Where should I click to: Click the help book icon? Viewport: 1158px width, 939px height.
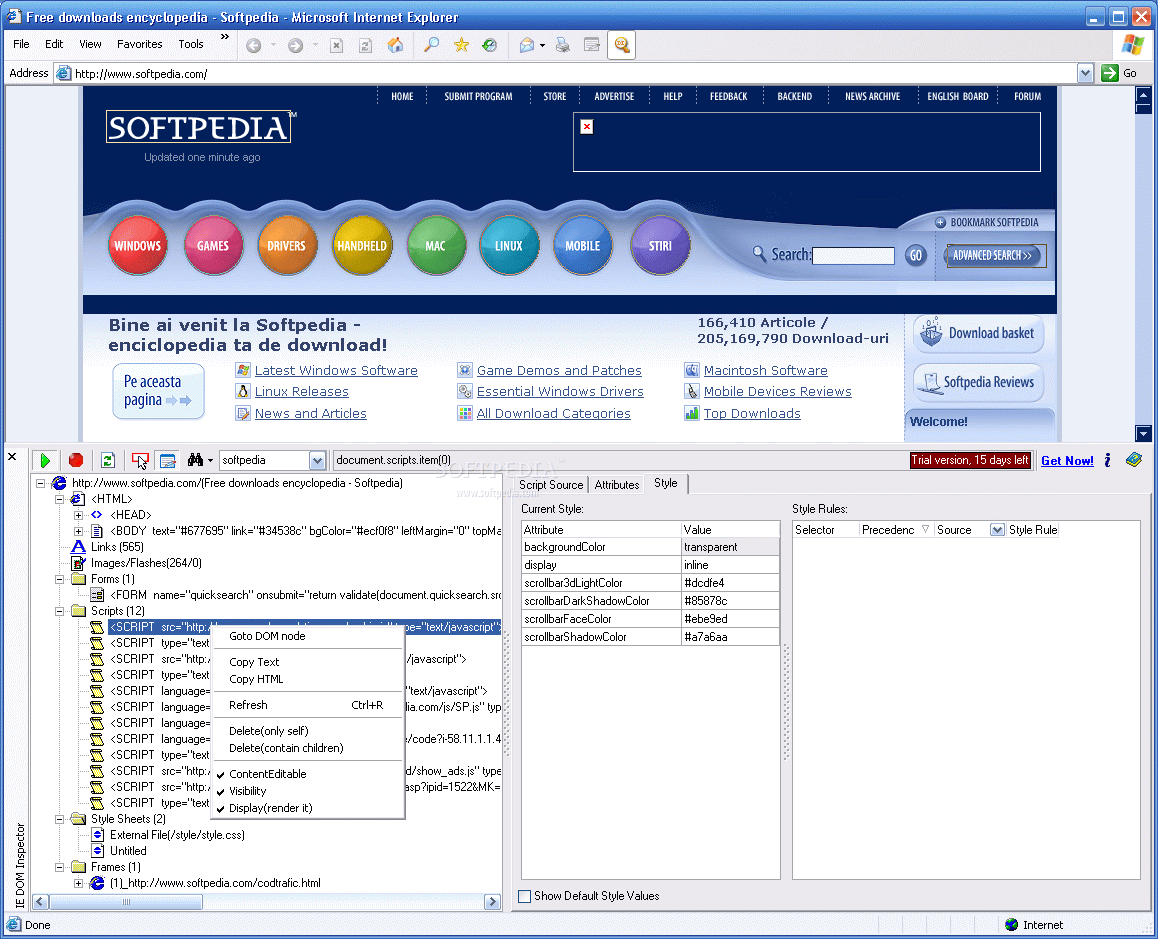1134,460
